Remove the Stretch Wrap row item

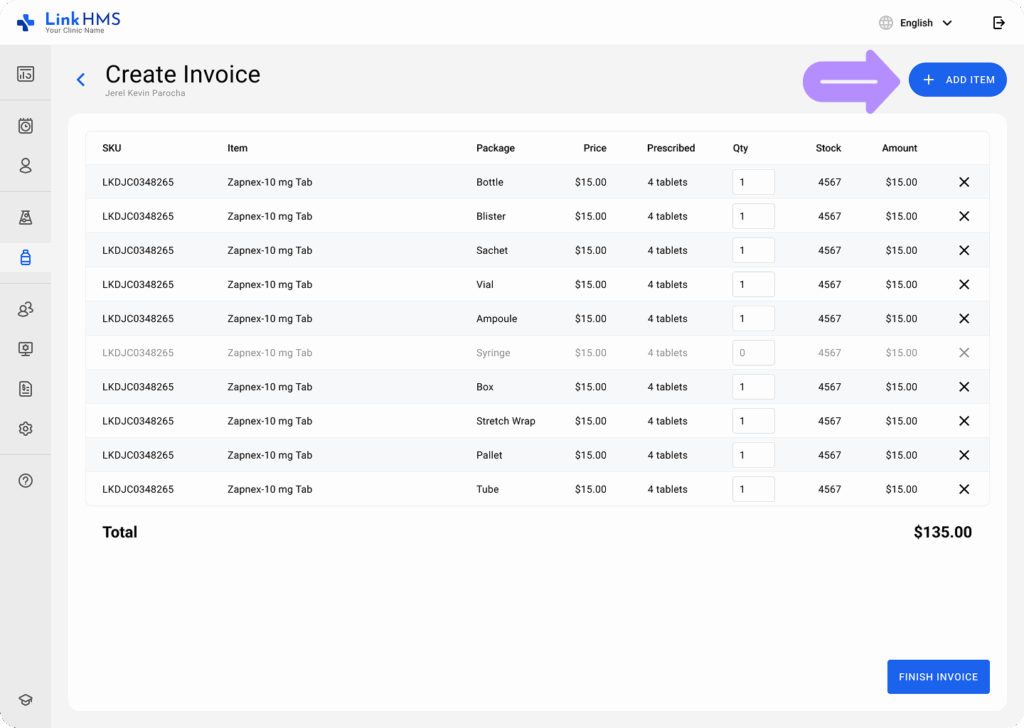(964, 421)
